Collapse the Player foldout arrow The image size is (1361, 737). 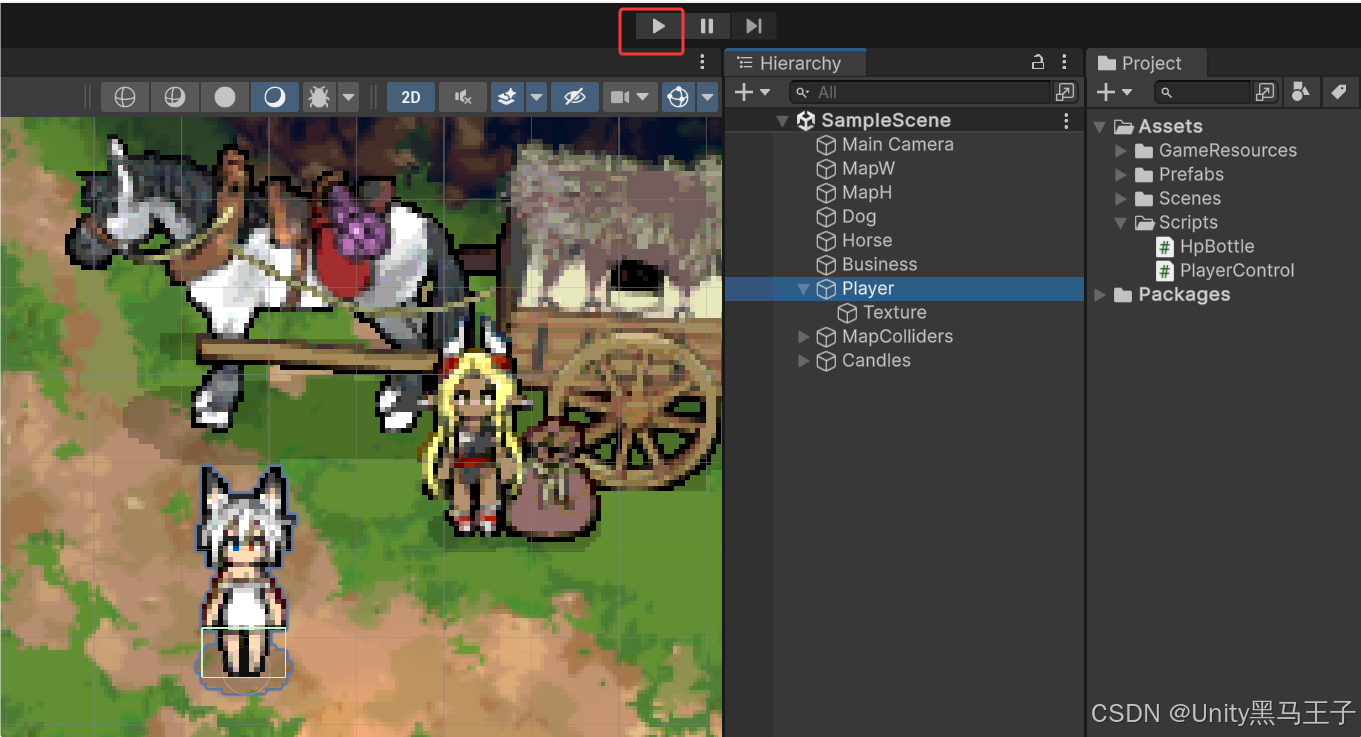803,289
